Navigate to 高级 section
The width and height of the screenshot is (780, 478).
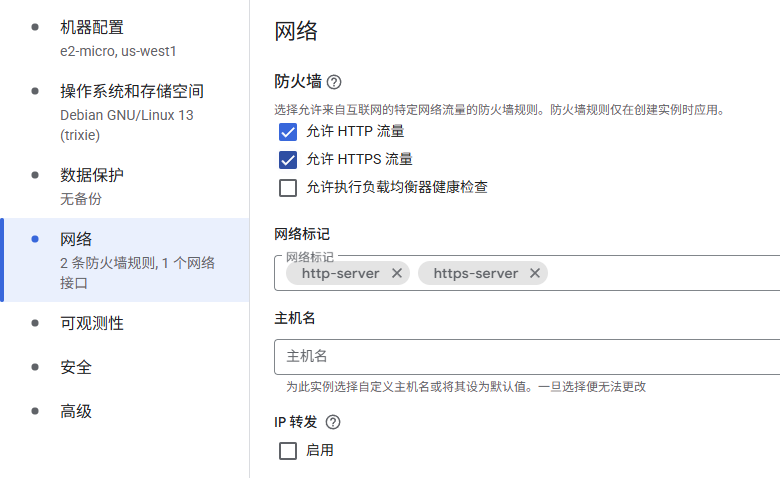[76, 411]
